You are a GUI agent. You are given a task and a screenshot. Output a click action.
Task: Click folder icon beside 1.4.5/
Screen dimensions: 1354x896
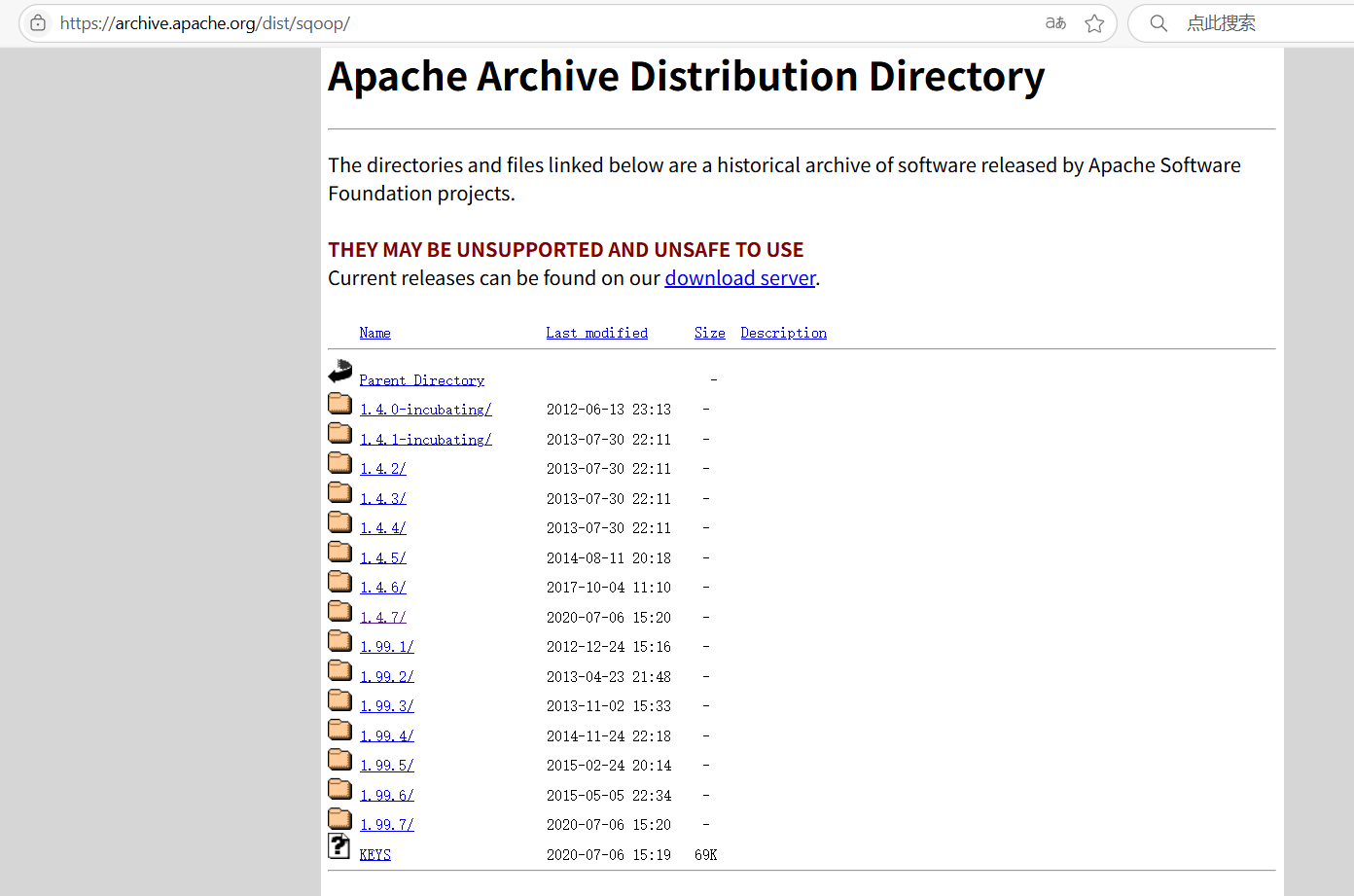click(x=339, y=551)
